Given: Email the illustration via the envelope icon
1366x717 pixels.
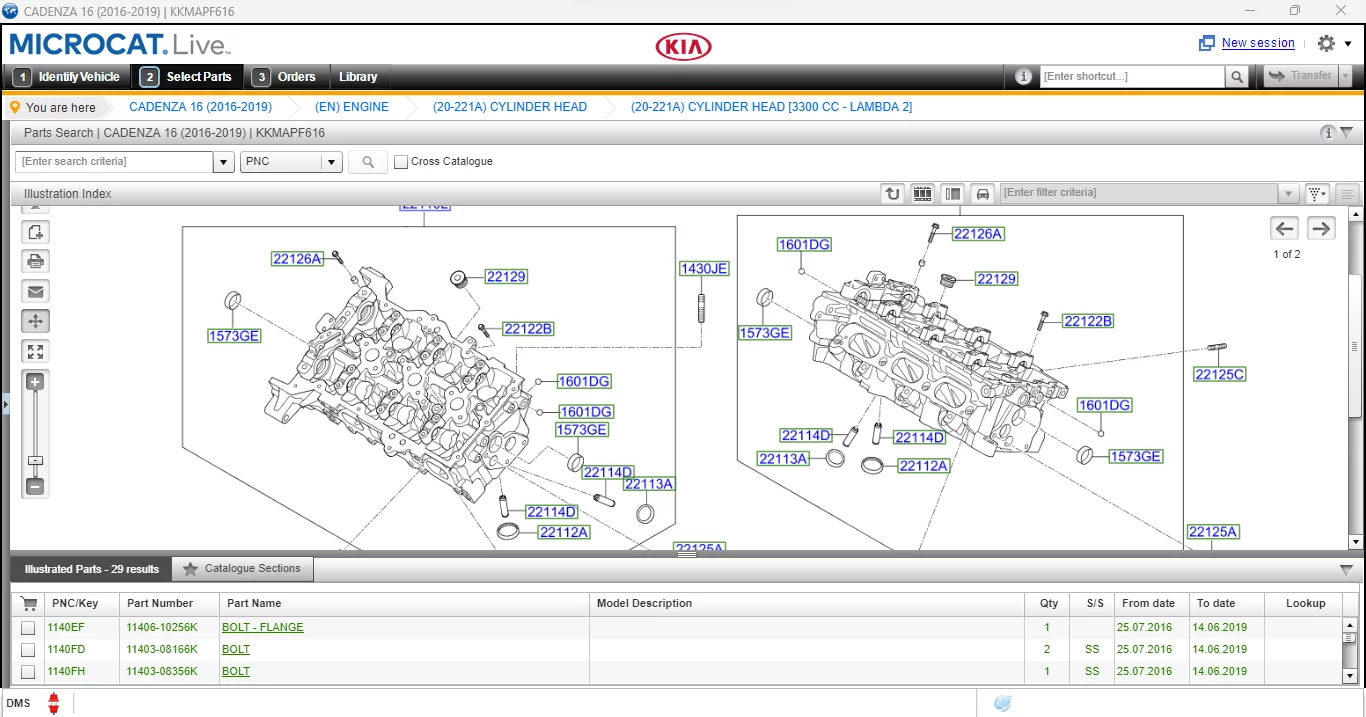Looking at the screenshot, I should point(35,291).
